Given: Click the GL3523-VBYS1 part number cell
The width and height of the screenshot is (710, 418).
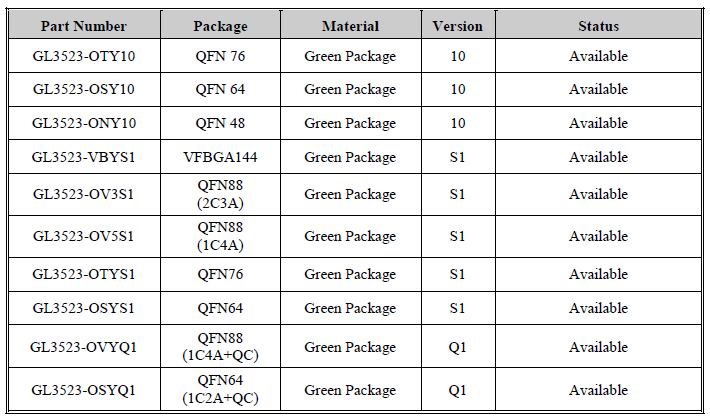Looking at the screenshot, I should pyautogui.click(x=83, y=157).
